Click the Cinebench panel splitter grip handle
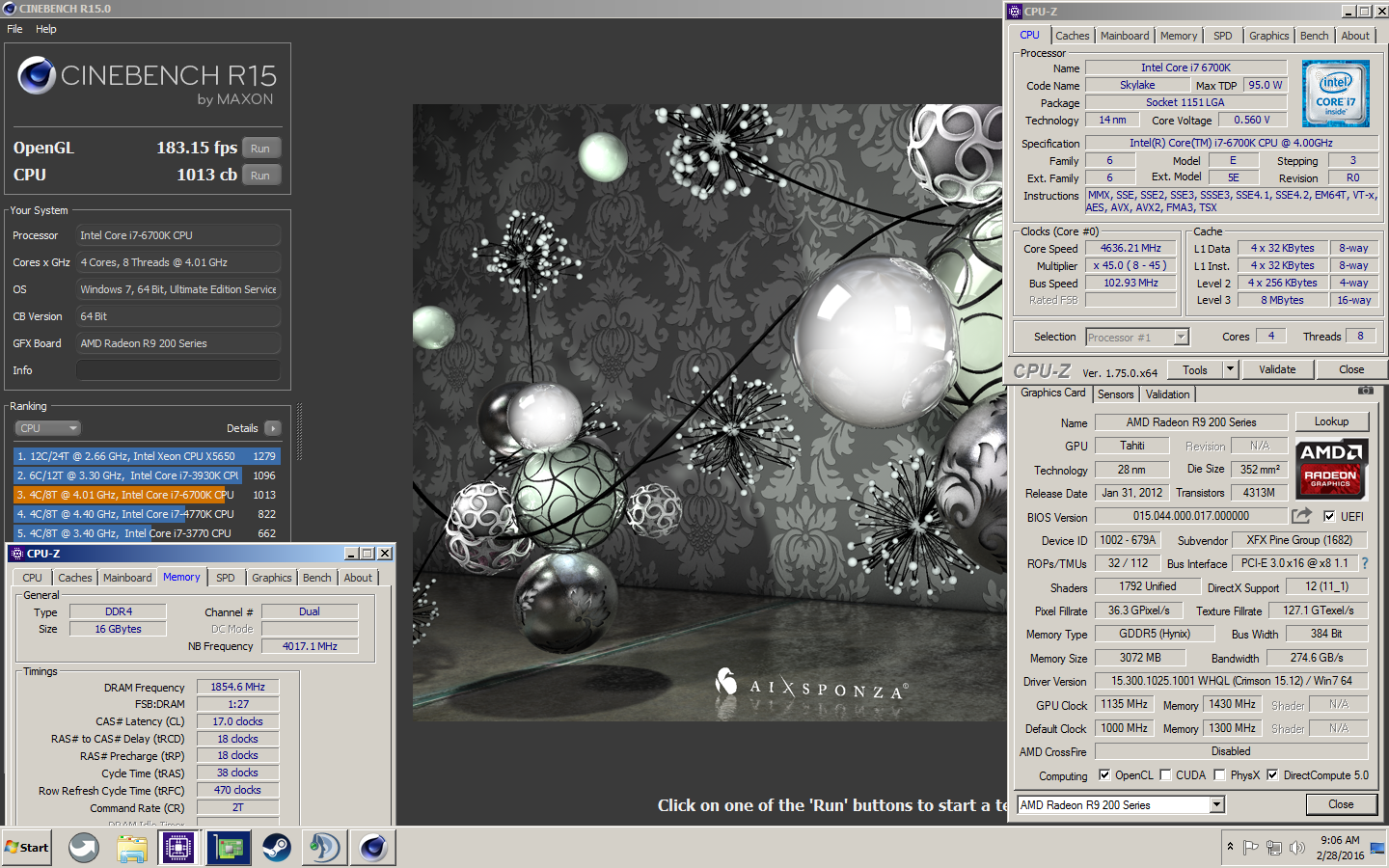The height and width of the screenshot is (868, 1389). (300, 432)
